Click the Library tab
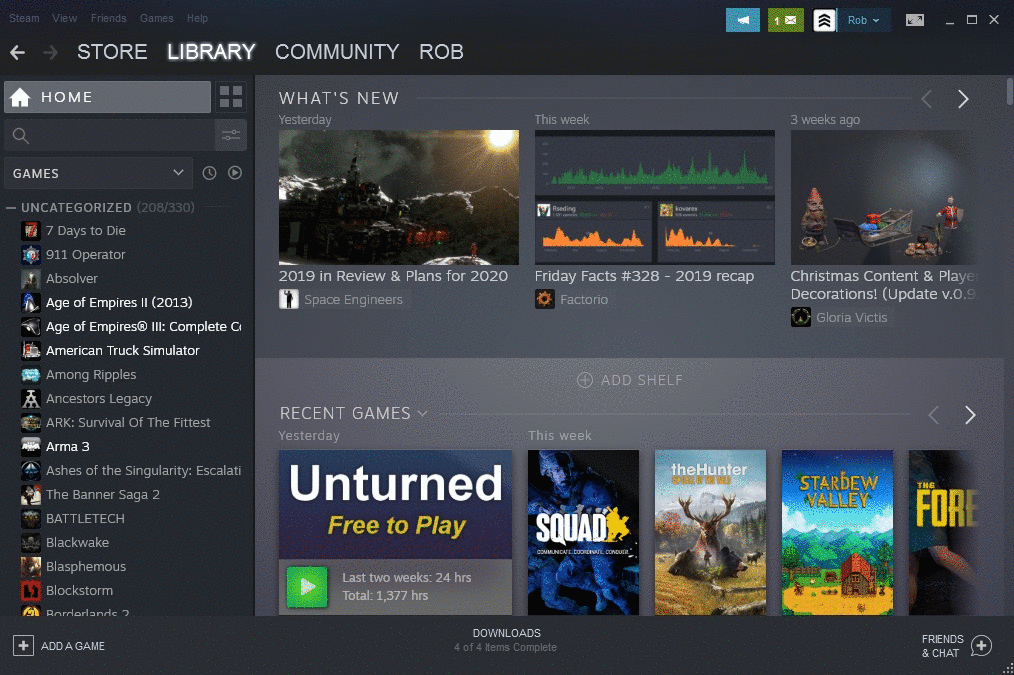1014x675 pixels. (x=211, y=52)
